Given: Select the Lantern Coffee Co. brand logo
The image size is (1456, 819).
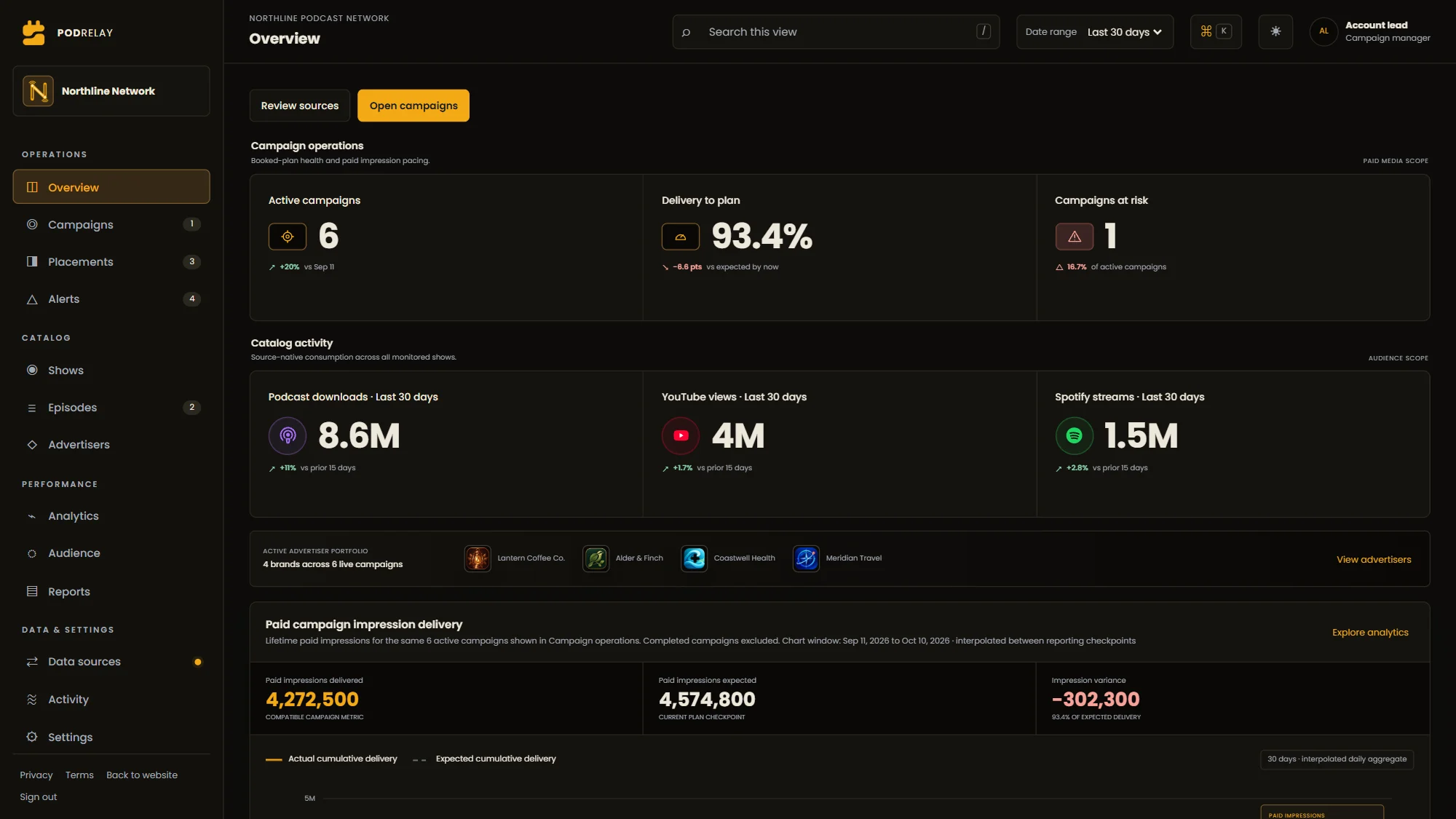Looking at the screenshot, I should [478, 558].
